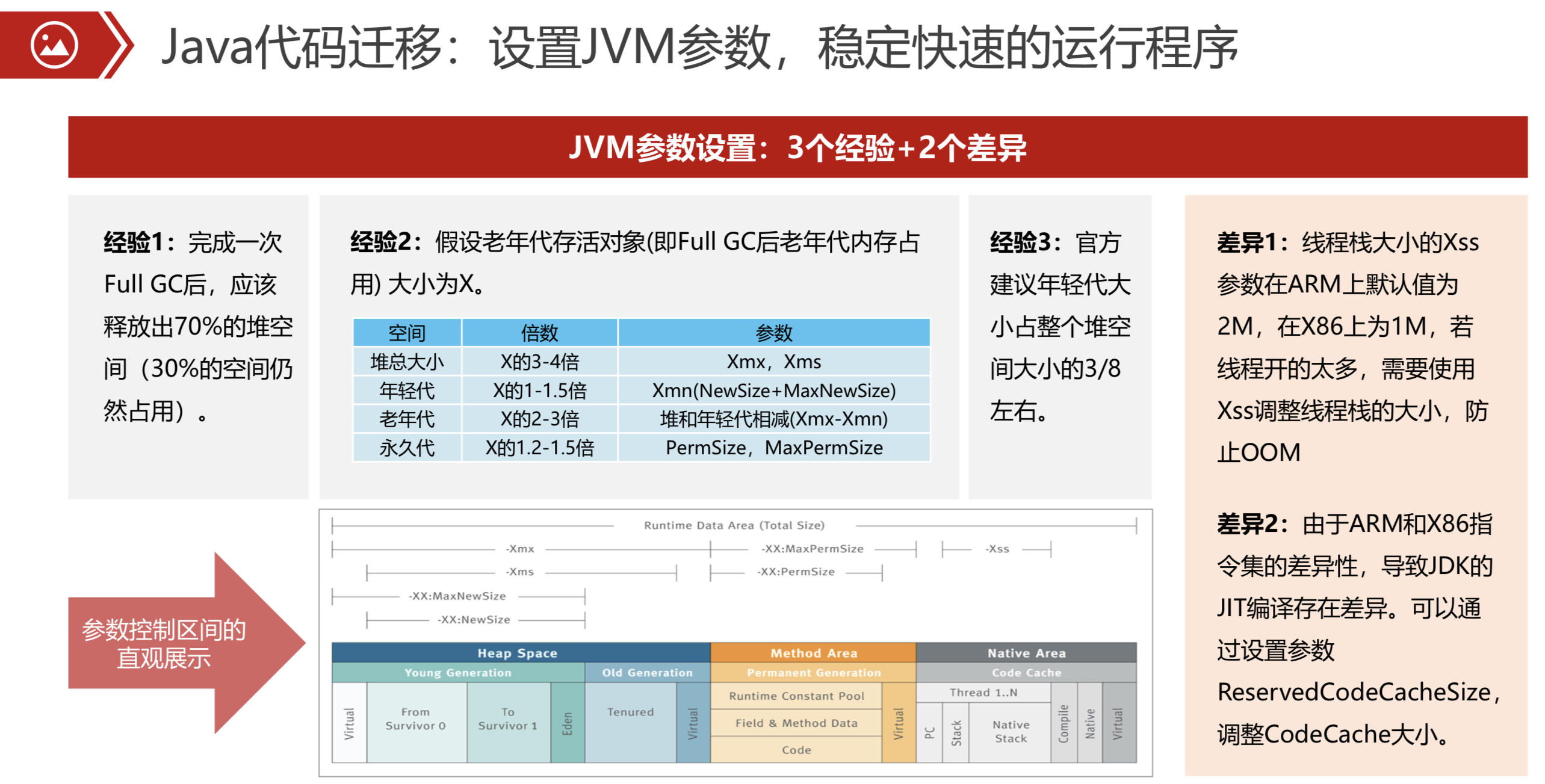Select the '调整CodeCache大小。' line
The height and width of the screenshot is (784, 1545).
pos(1331,734)
